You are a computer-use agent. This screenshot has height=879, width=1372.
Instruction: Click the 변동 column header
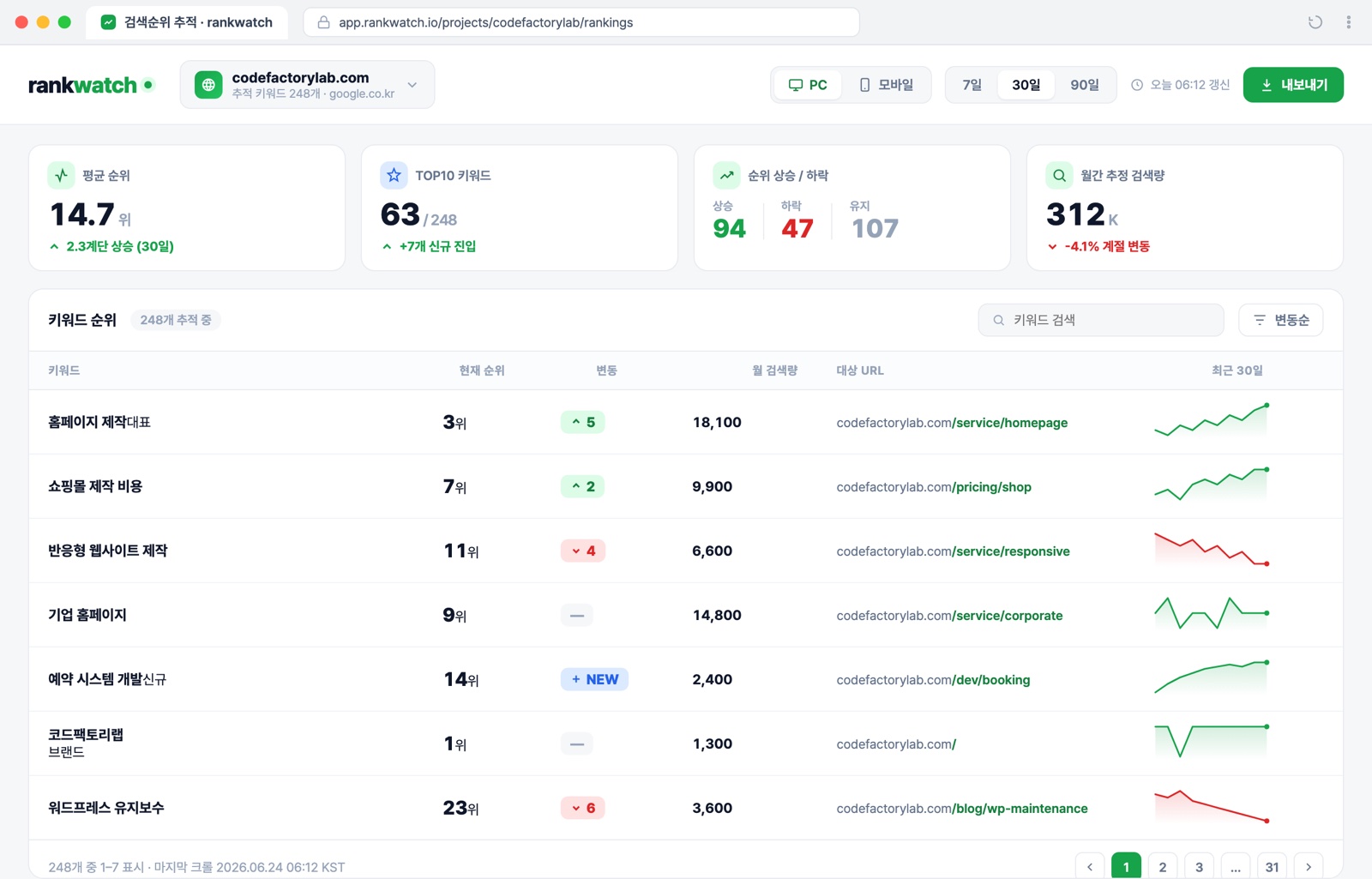tap(606, 370)
